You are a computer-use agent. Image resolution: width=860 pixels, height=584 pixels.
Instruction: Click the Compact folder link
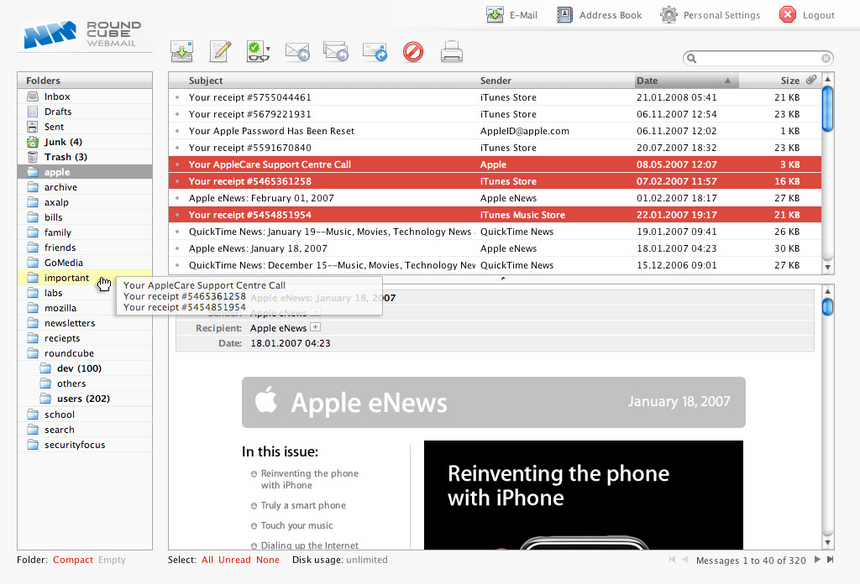click(x=73, y=560)
